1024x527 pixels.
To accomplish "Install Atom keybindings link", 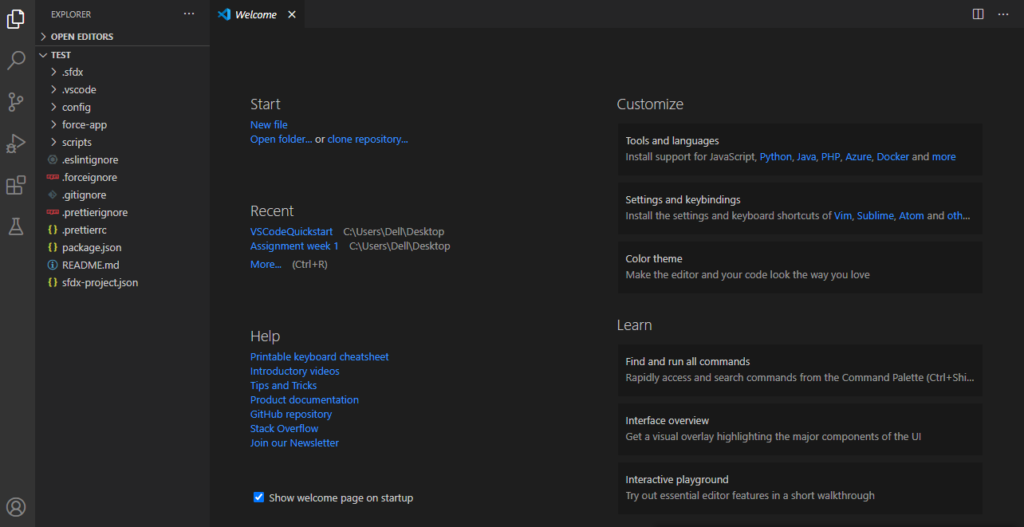I will point(912,216).
